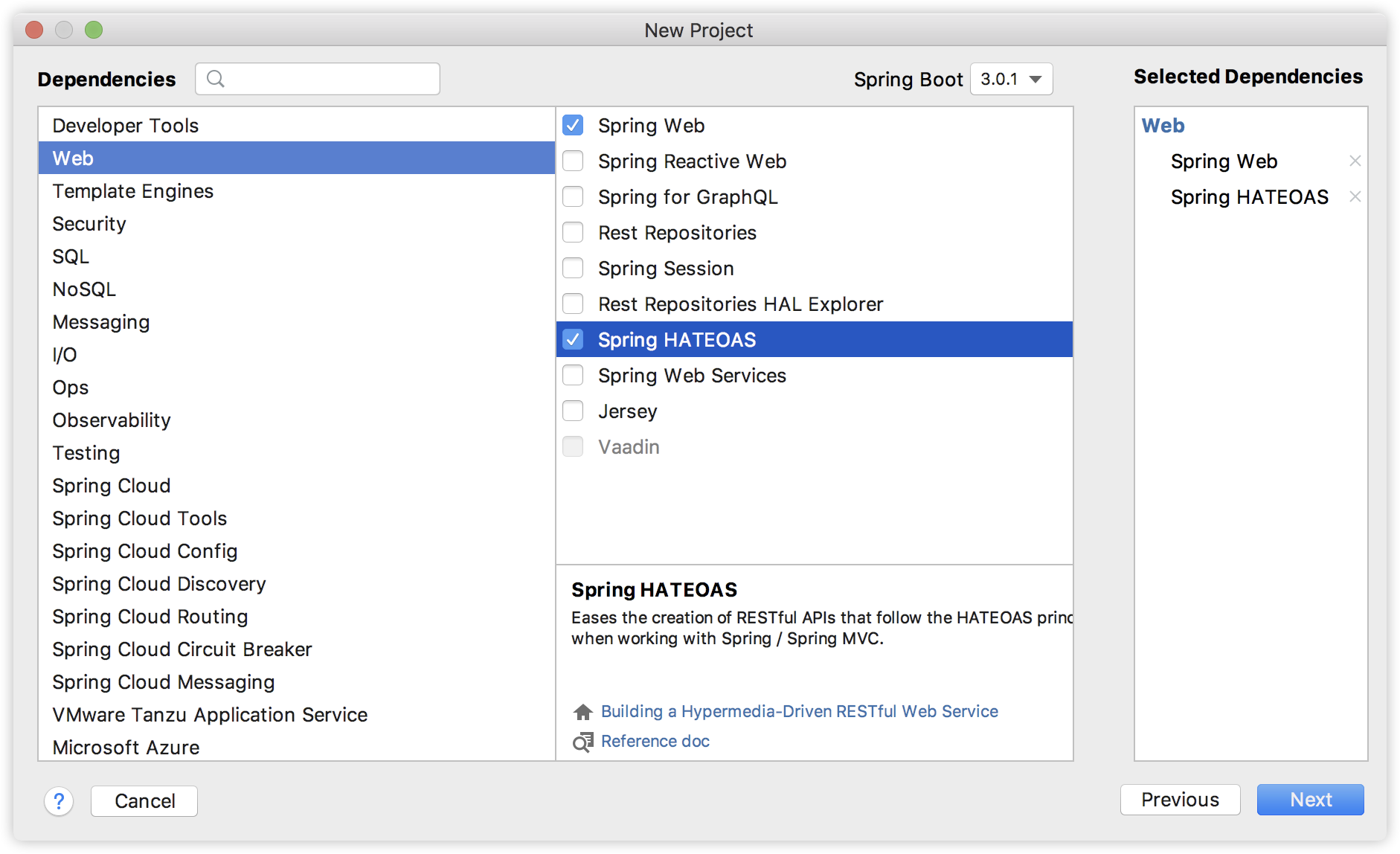Remove Spring HATEOAS from selected dependencies
1400x854 pixels.
[1355, 197]
